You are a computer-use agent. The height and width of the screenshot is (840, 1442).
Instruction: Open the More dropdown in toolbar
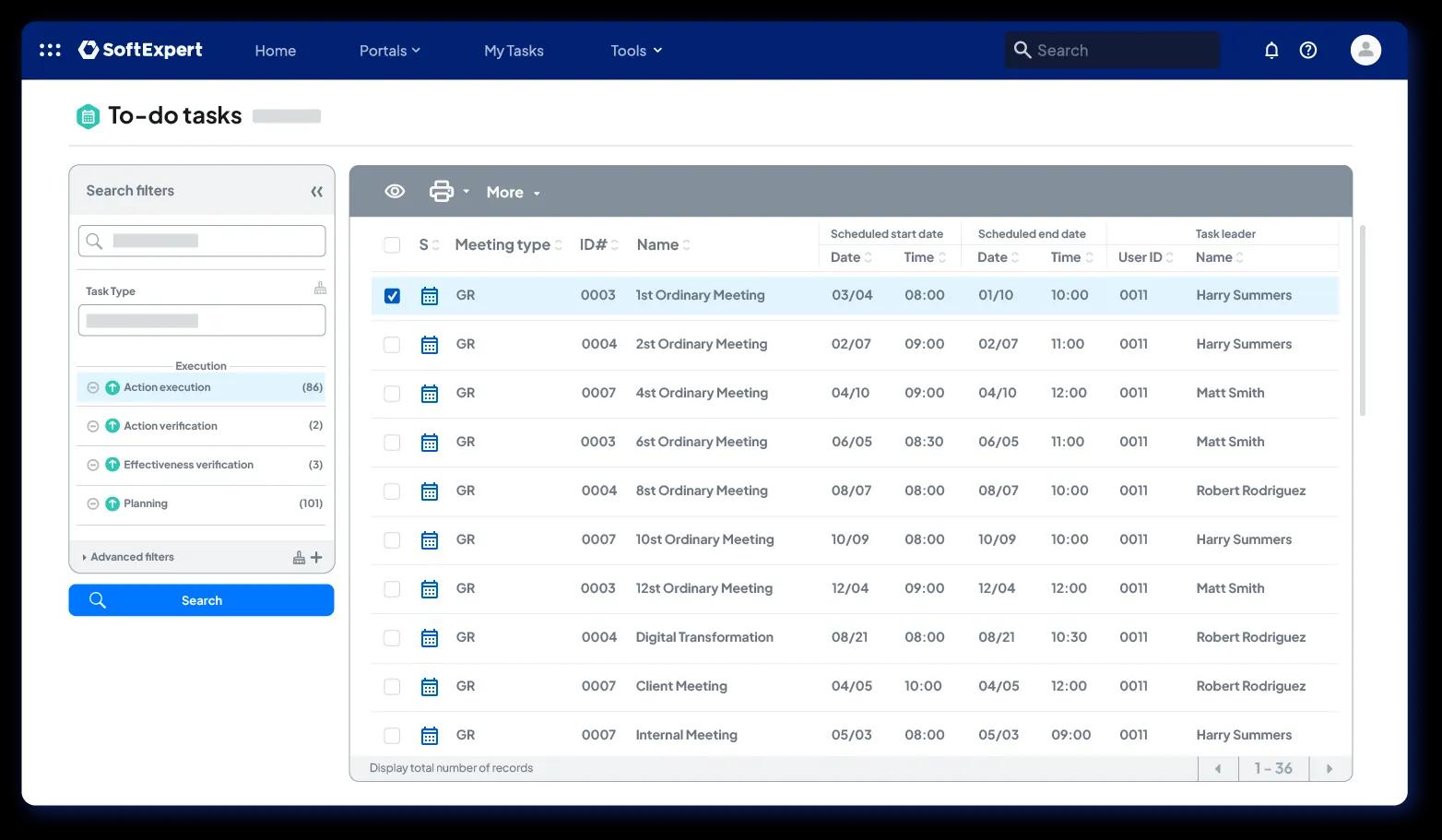[513, 192]
